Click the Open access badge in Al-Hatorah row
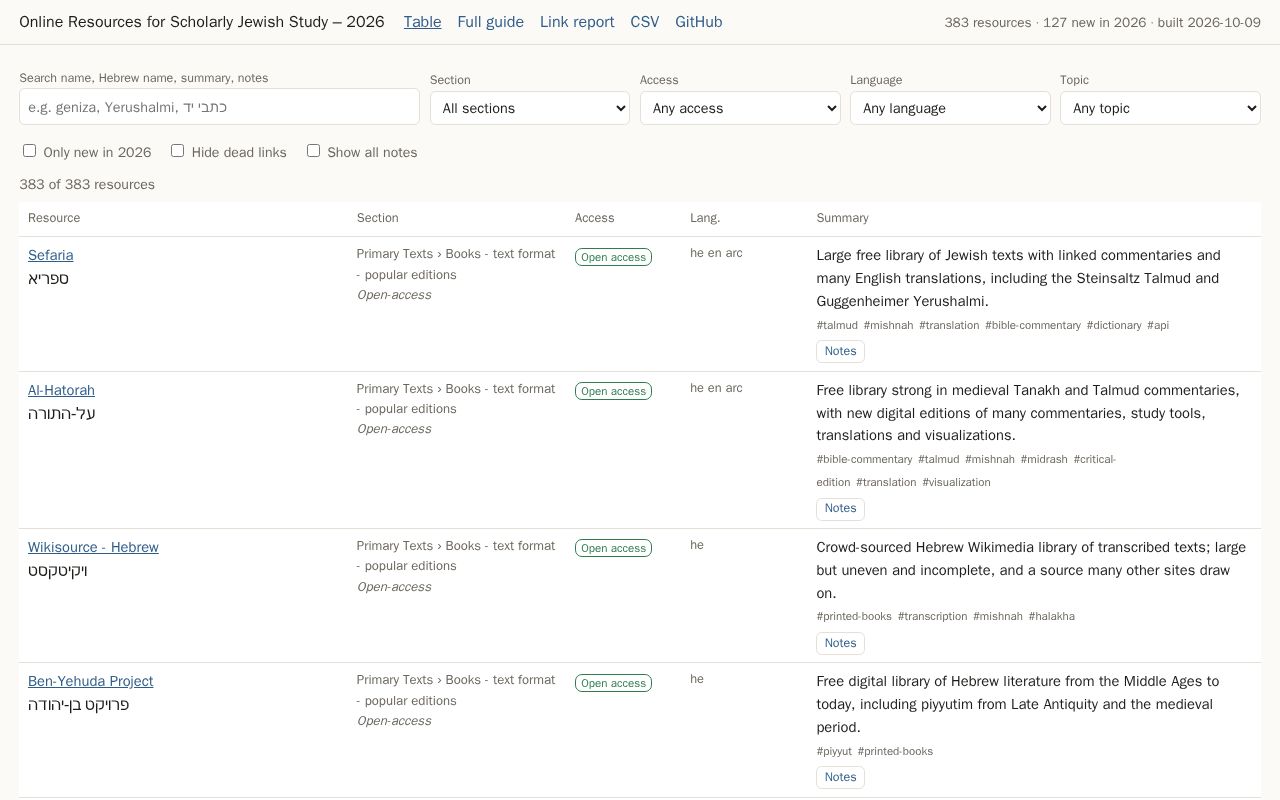Image resolution: width=1280 pixels, height=800 pixels. (x=613, y=391)
